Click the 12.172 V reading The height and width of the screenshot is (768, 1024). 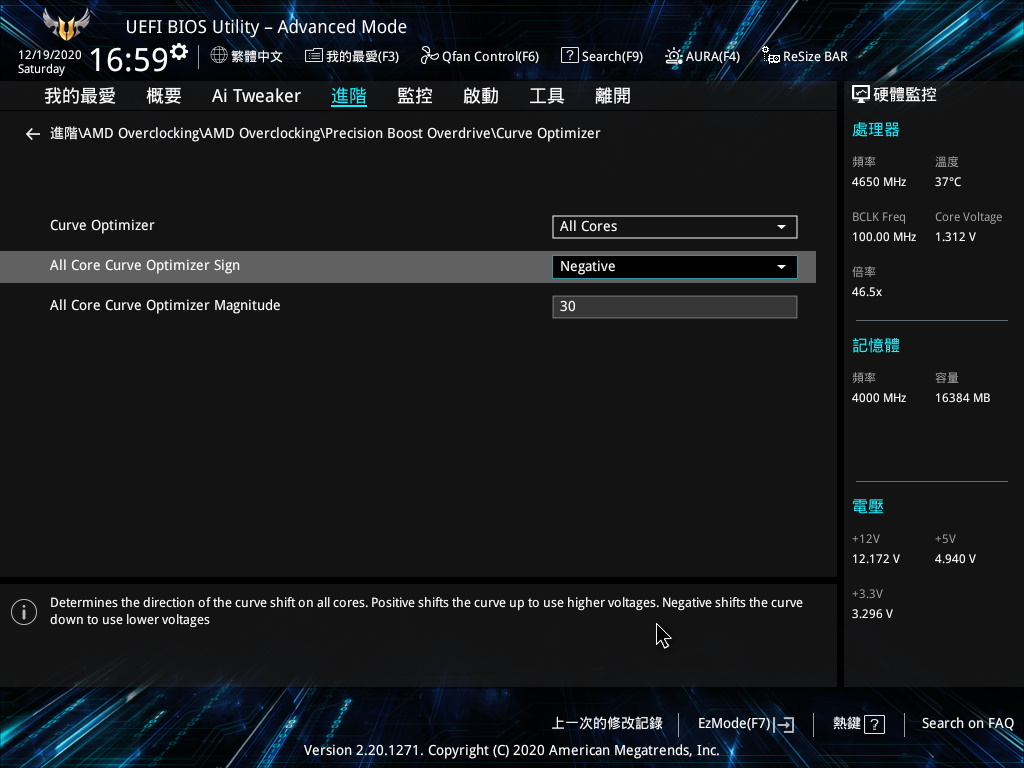click(876, 559)
